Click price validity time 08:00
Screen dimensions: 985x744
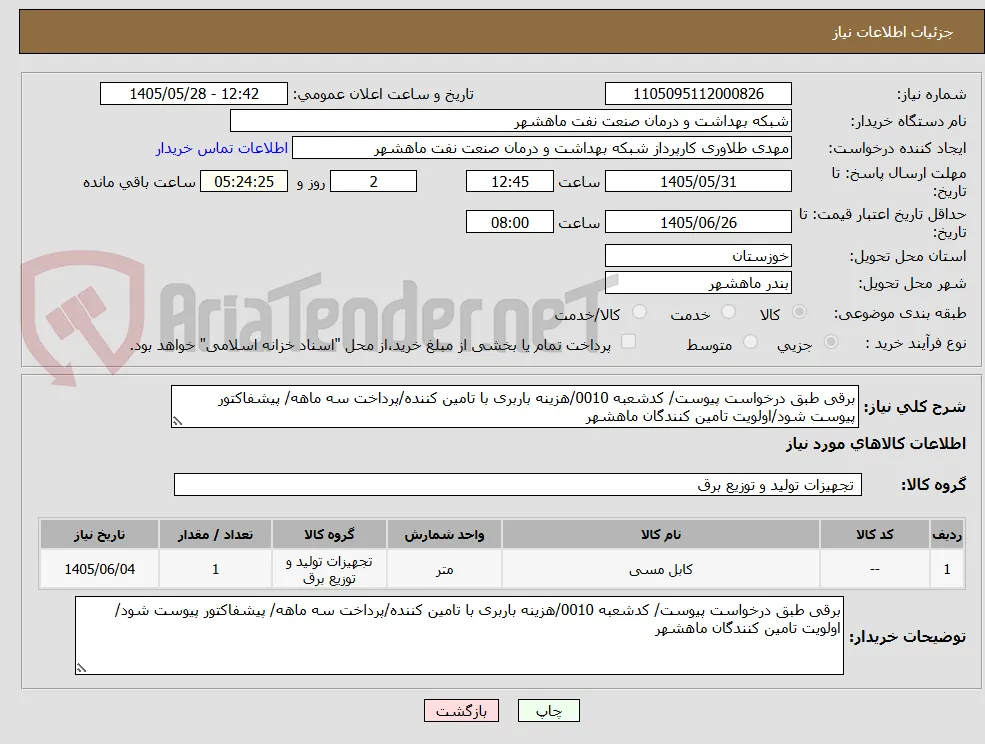point(509,222)
